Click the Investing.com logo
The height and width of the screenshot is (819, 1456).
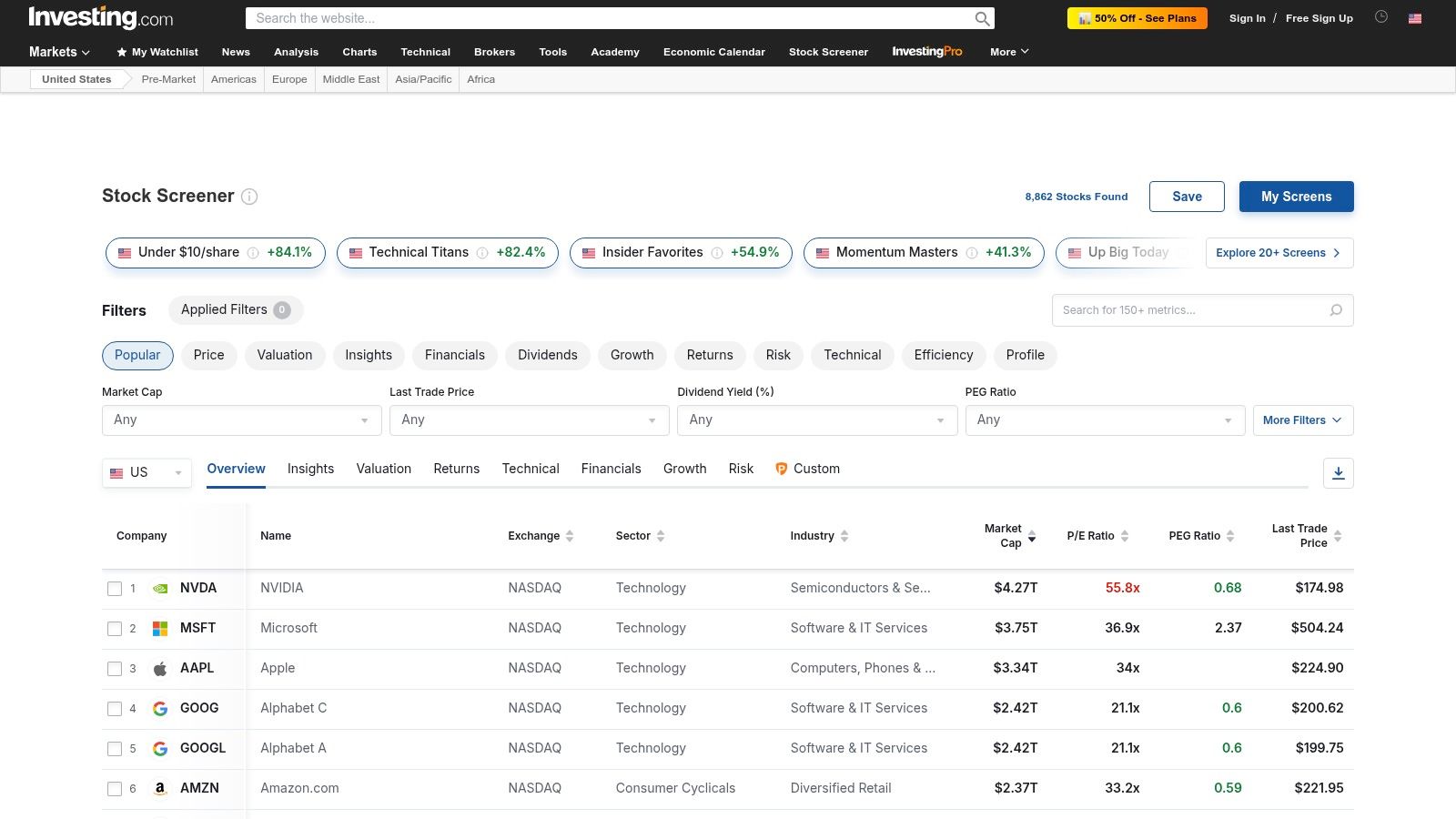pyautogui.click(x=101, y=17)
